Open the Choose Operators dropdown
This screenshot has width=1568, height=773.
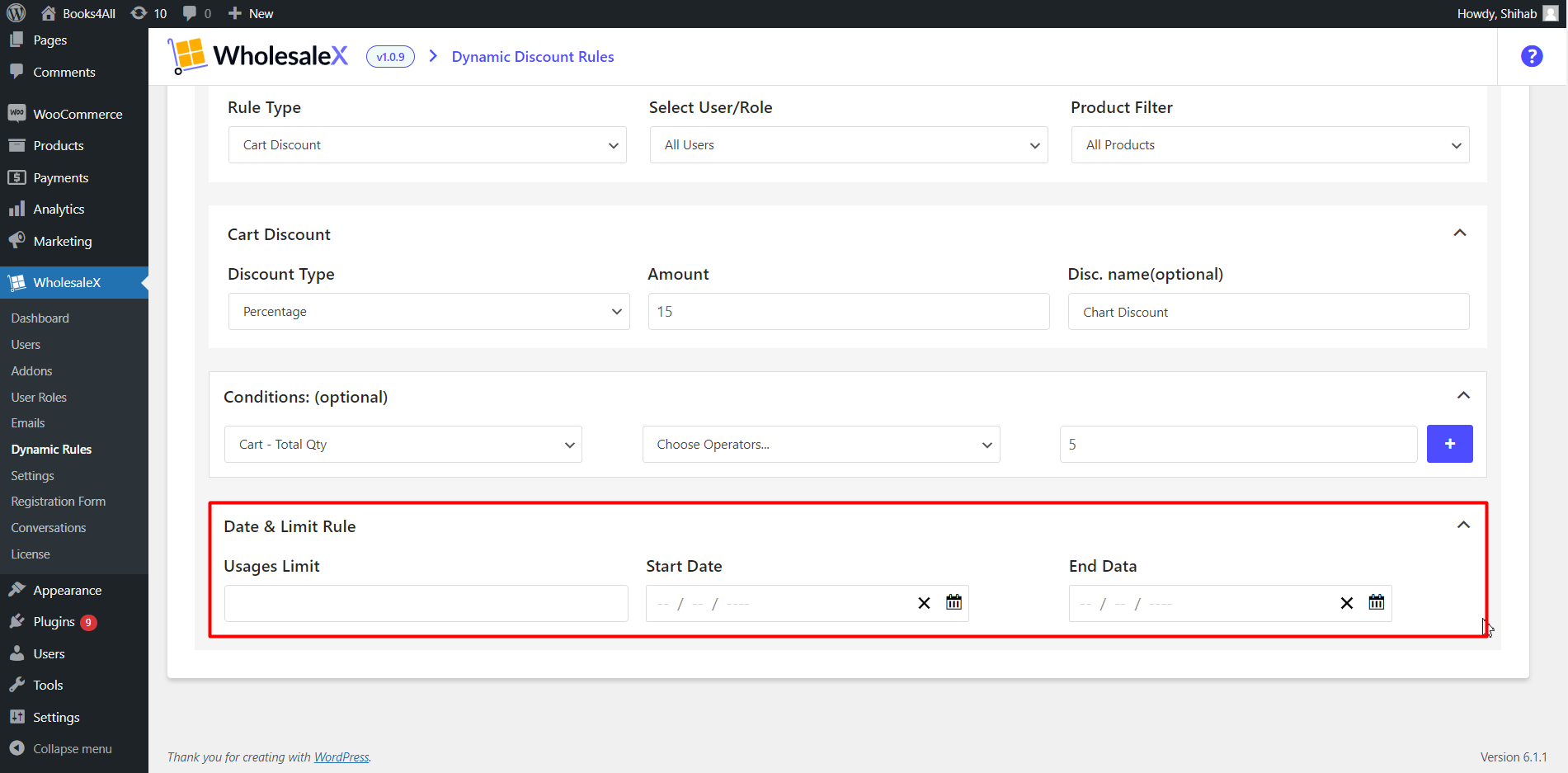coord(821,444)
